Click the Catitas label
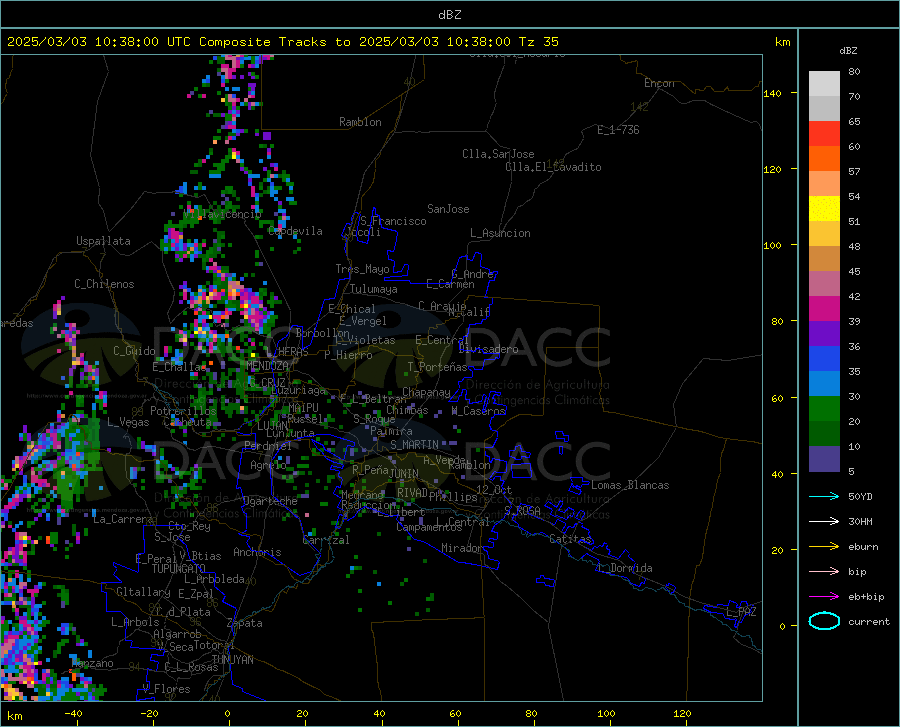The image size is (900, 727). pyautogui.click(x=570, y=539)
